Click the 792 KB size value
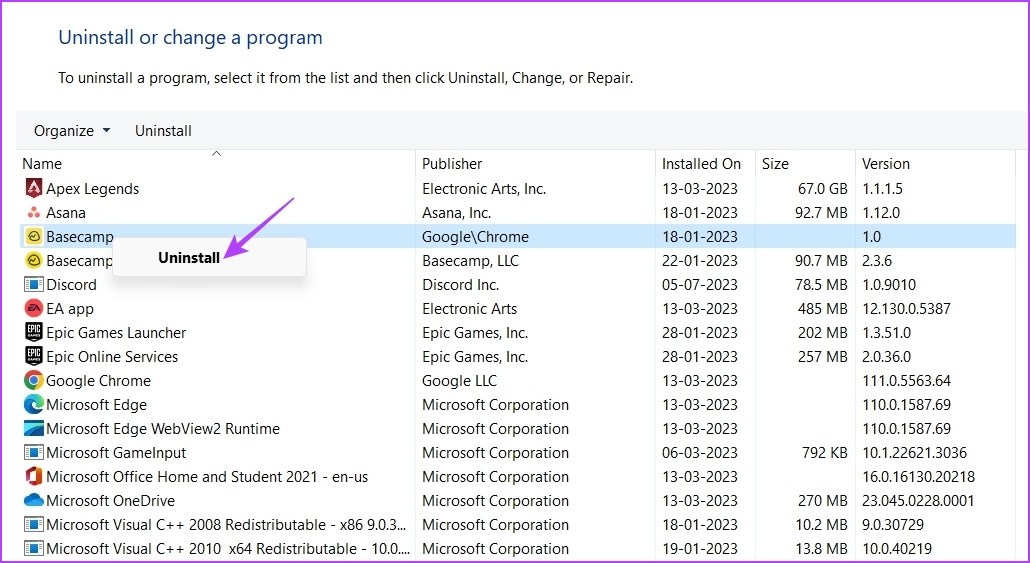Image resolution: width=1030 pixels, height=563 pixels. point(824,453)
